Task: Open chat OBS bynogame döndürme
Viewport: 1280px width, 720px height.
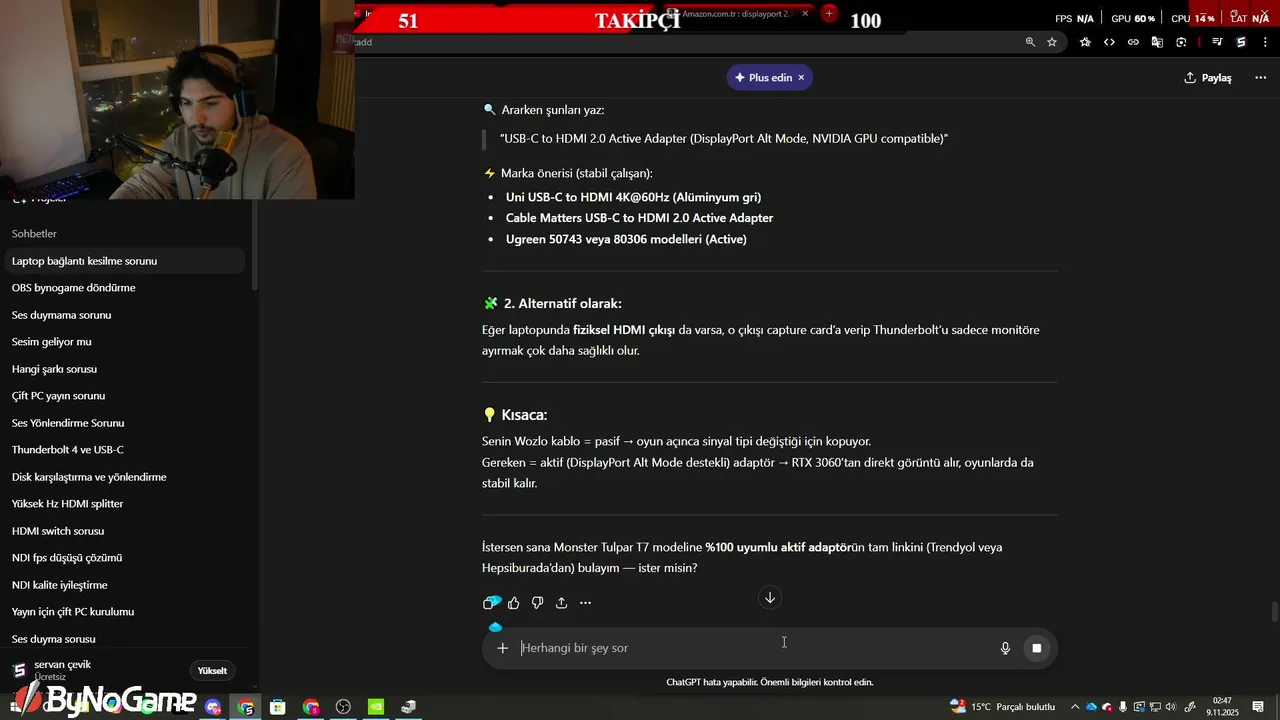Action: click(124, 288)
